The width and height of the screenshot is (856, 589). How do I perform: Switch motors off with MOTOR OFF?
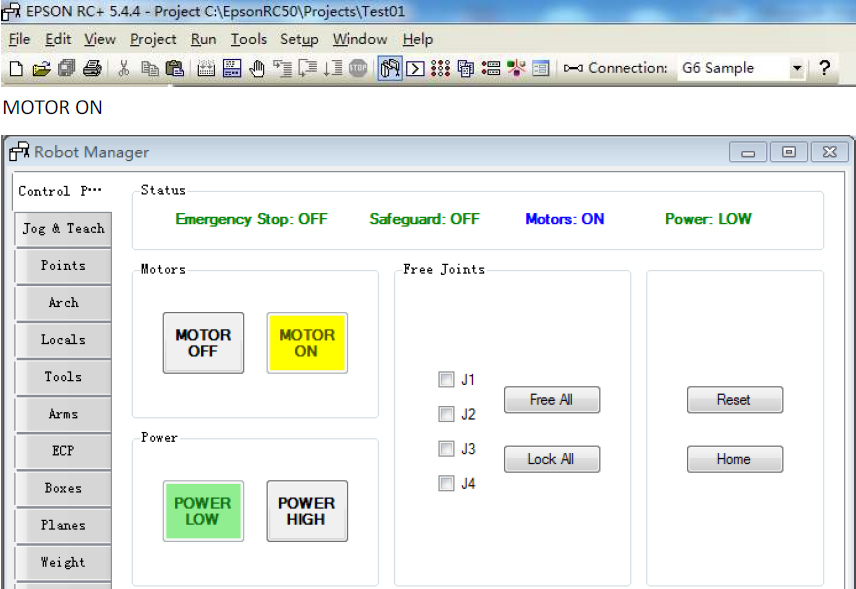[203, 343]
